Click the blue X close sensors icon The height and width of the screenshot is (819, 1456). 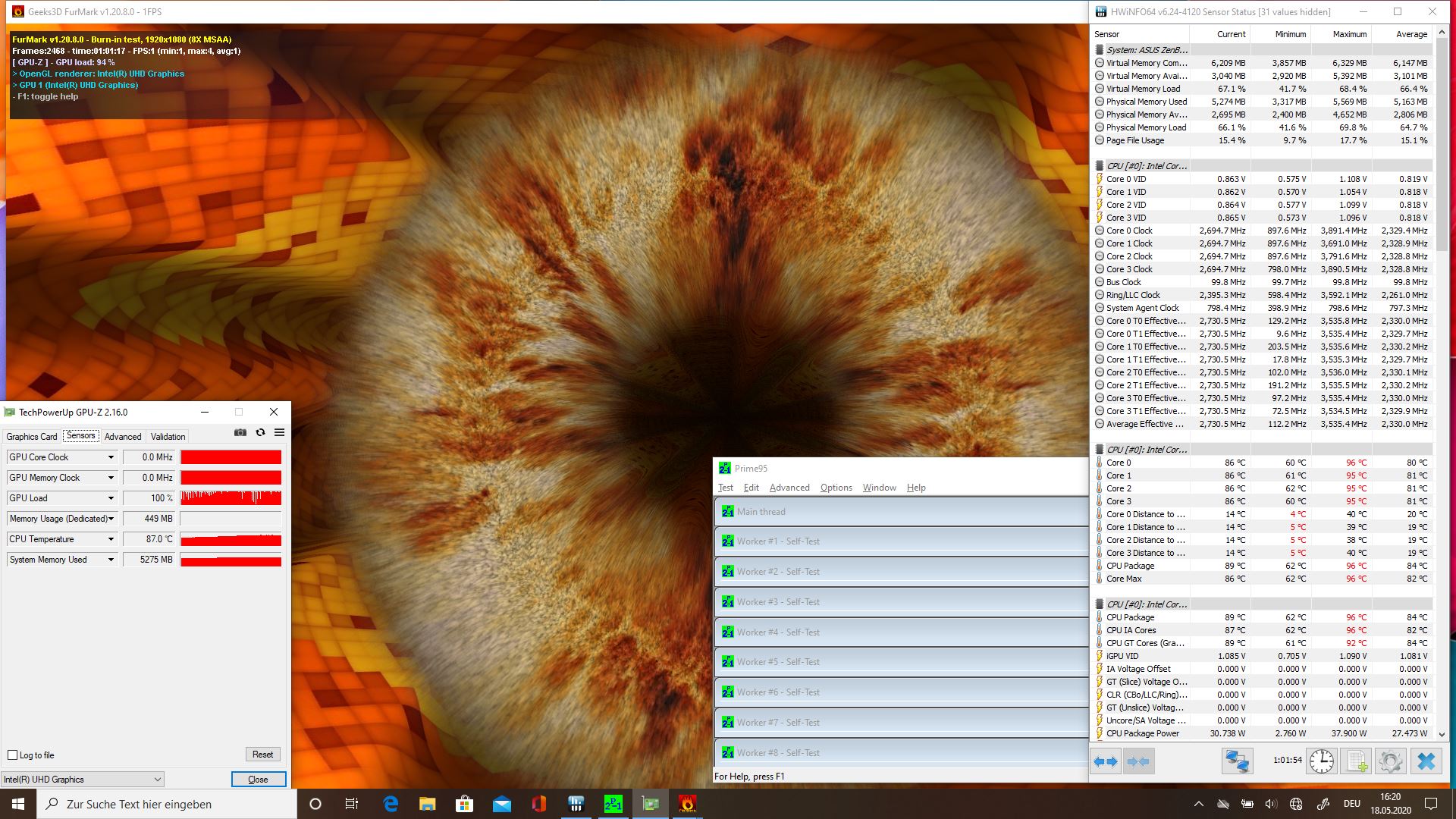click(x=1426, y=761)
